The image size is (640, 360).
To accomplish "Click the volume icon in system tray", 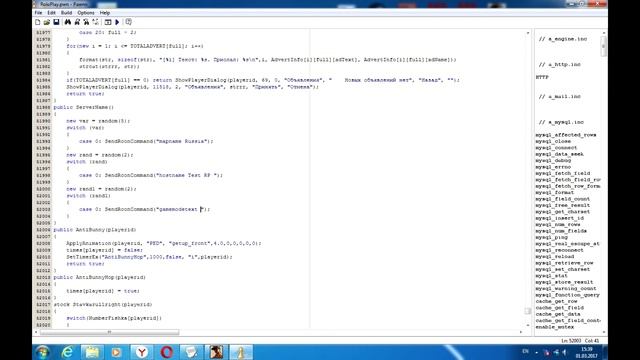I will click(565, 352).
